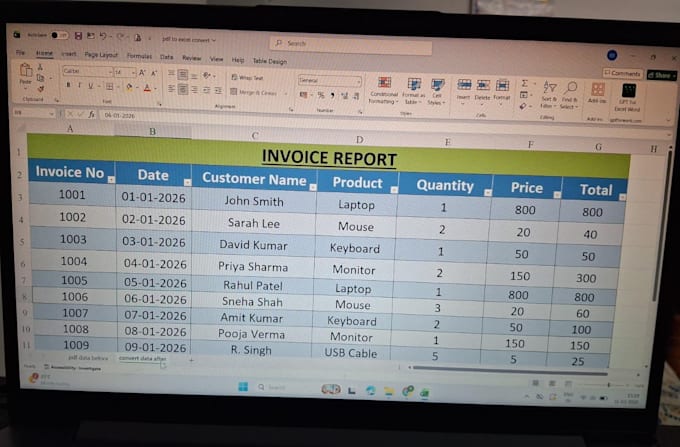Click the Paste clipboard icon
The image size is (680, 447).
(x=26, y=70)
